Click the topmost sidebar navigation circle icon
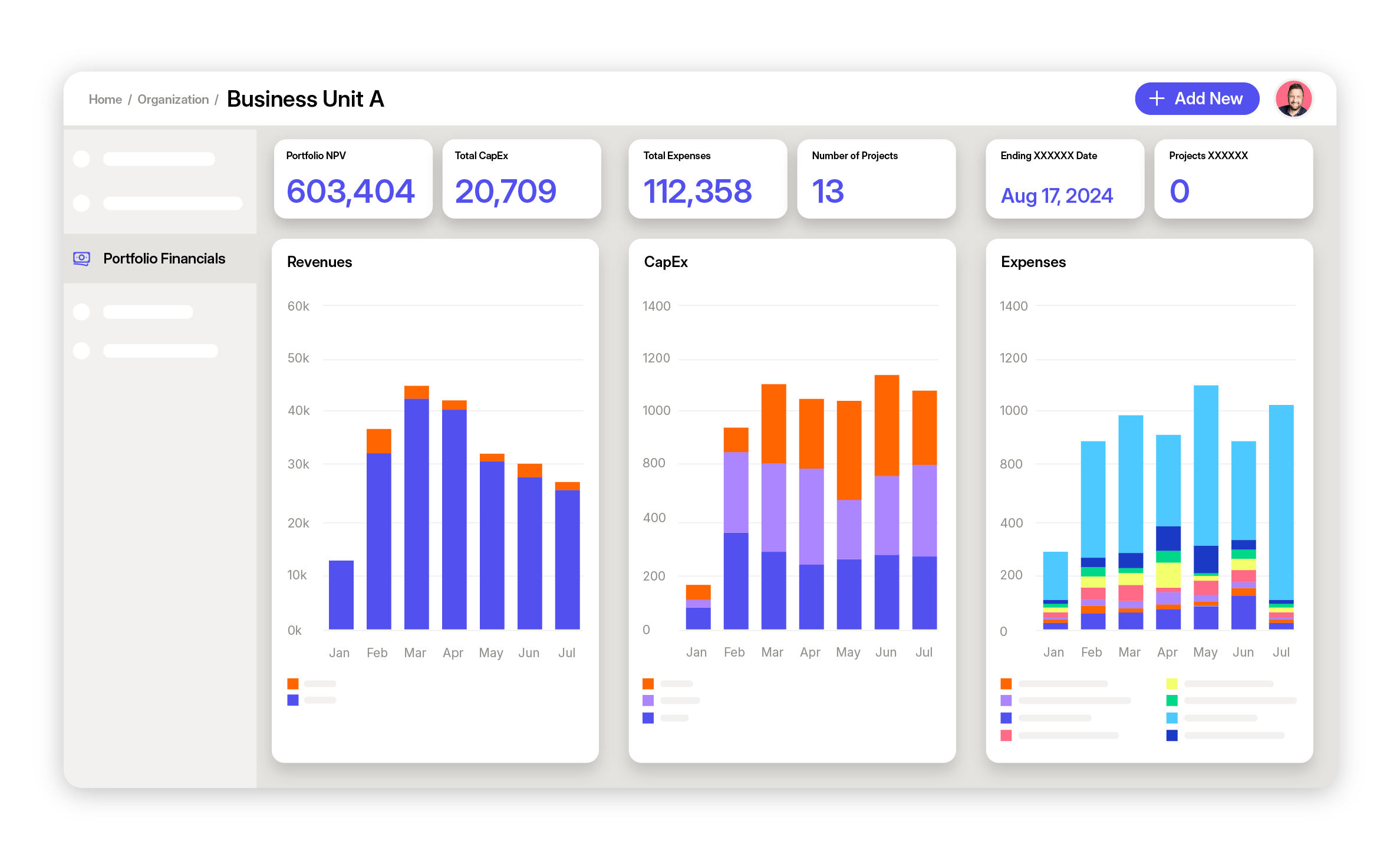 [x=81, y=159]
